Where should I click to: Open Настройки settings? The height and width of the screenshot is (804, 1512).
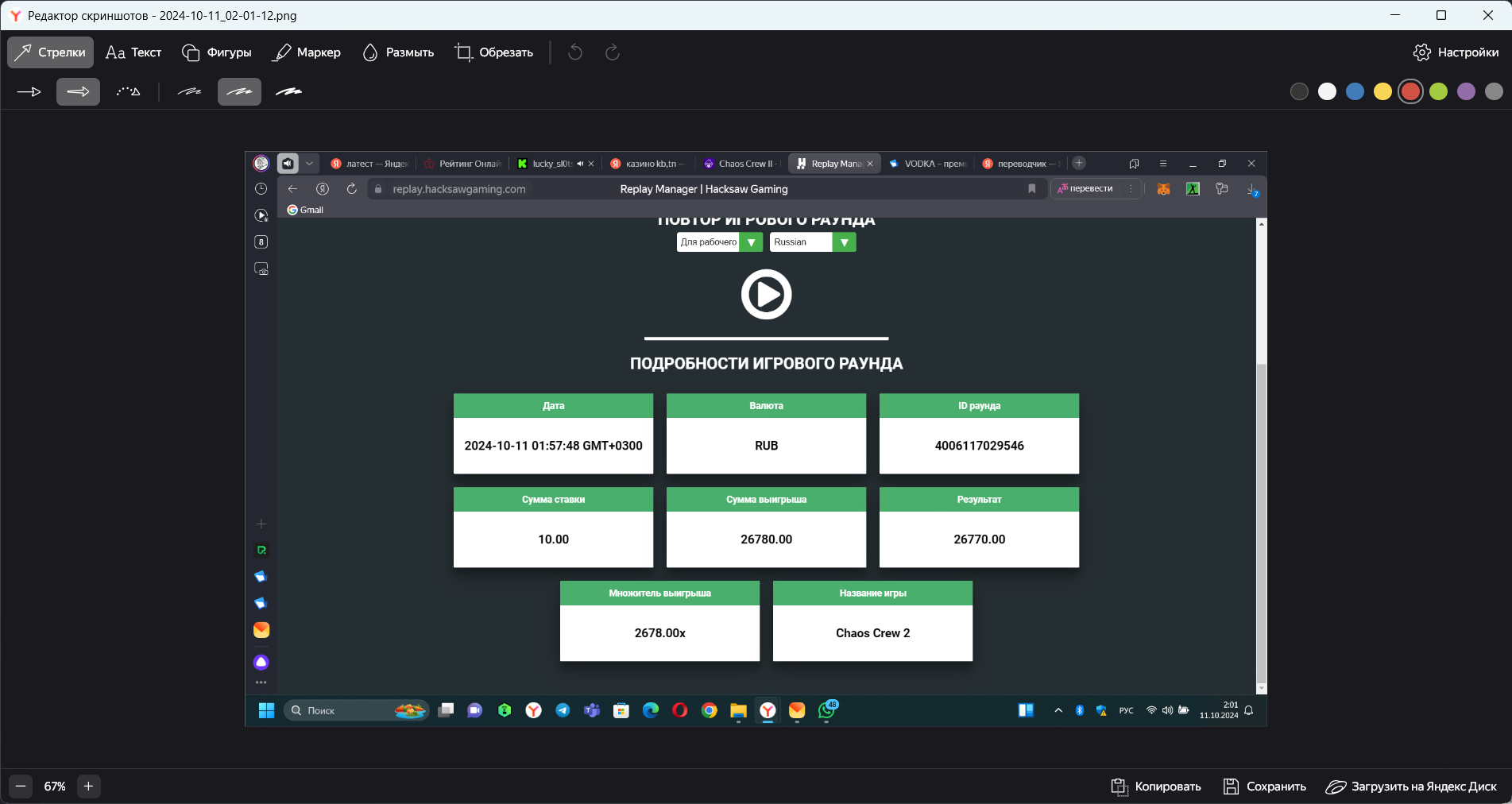click(1456, 52)
